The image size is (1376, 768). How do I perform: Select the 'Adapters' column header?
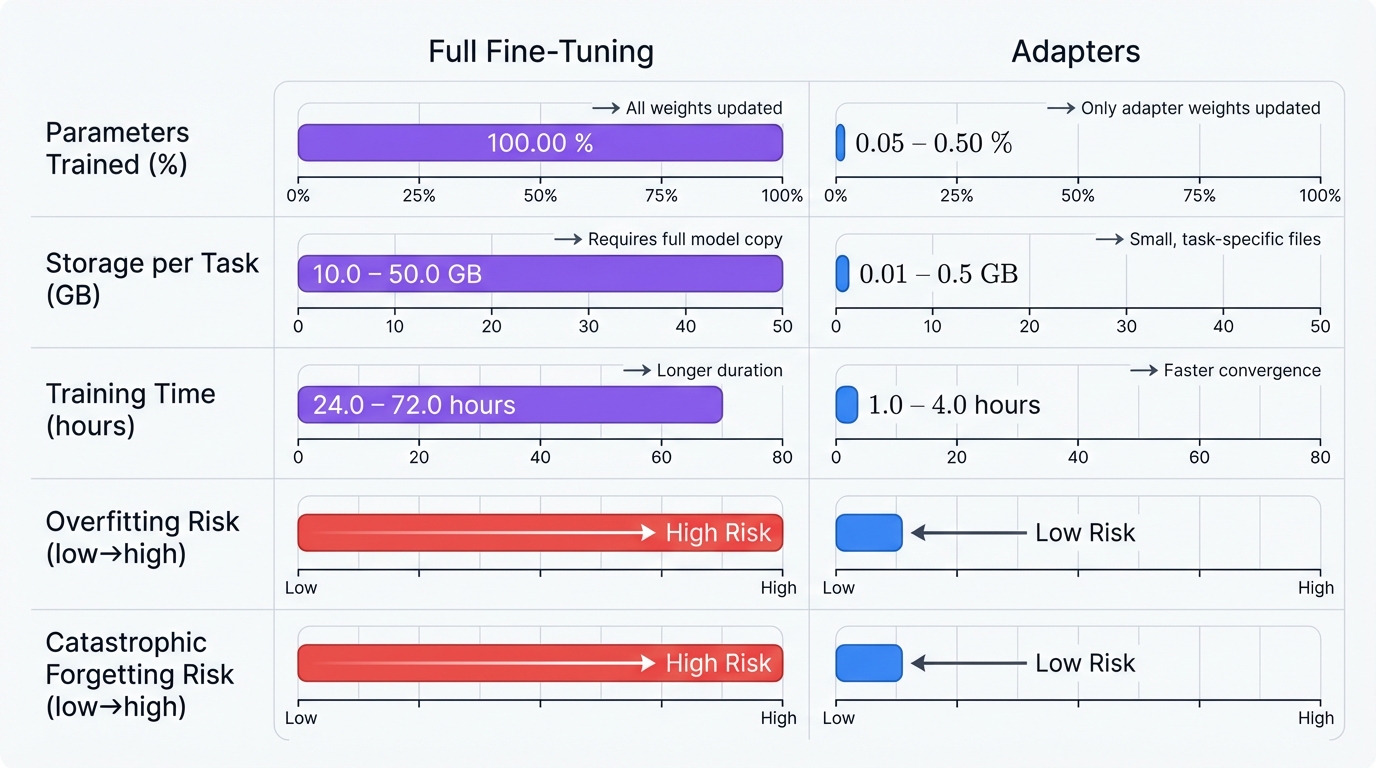pyautogui.click(x=1075, y=51)
